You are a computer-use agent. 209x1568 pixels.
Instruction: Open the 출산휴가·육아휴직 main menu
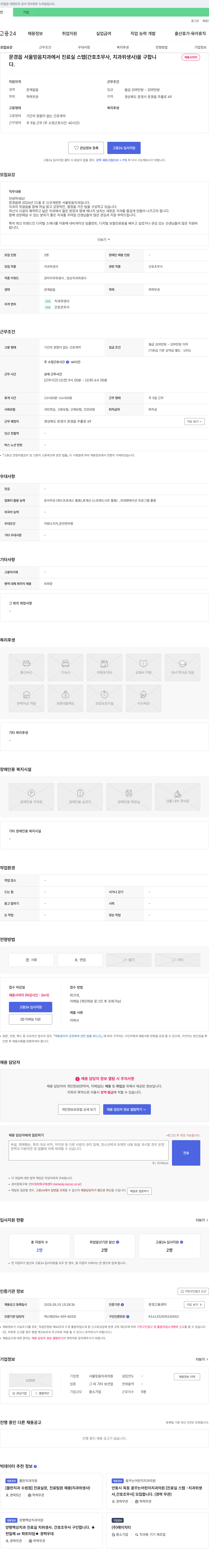coord(190,34)
